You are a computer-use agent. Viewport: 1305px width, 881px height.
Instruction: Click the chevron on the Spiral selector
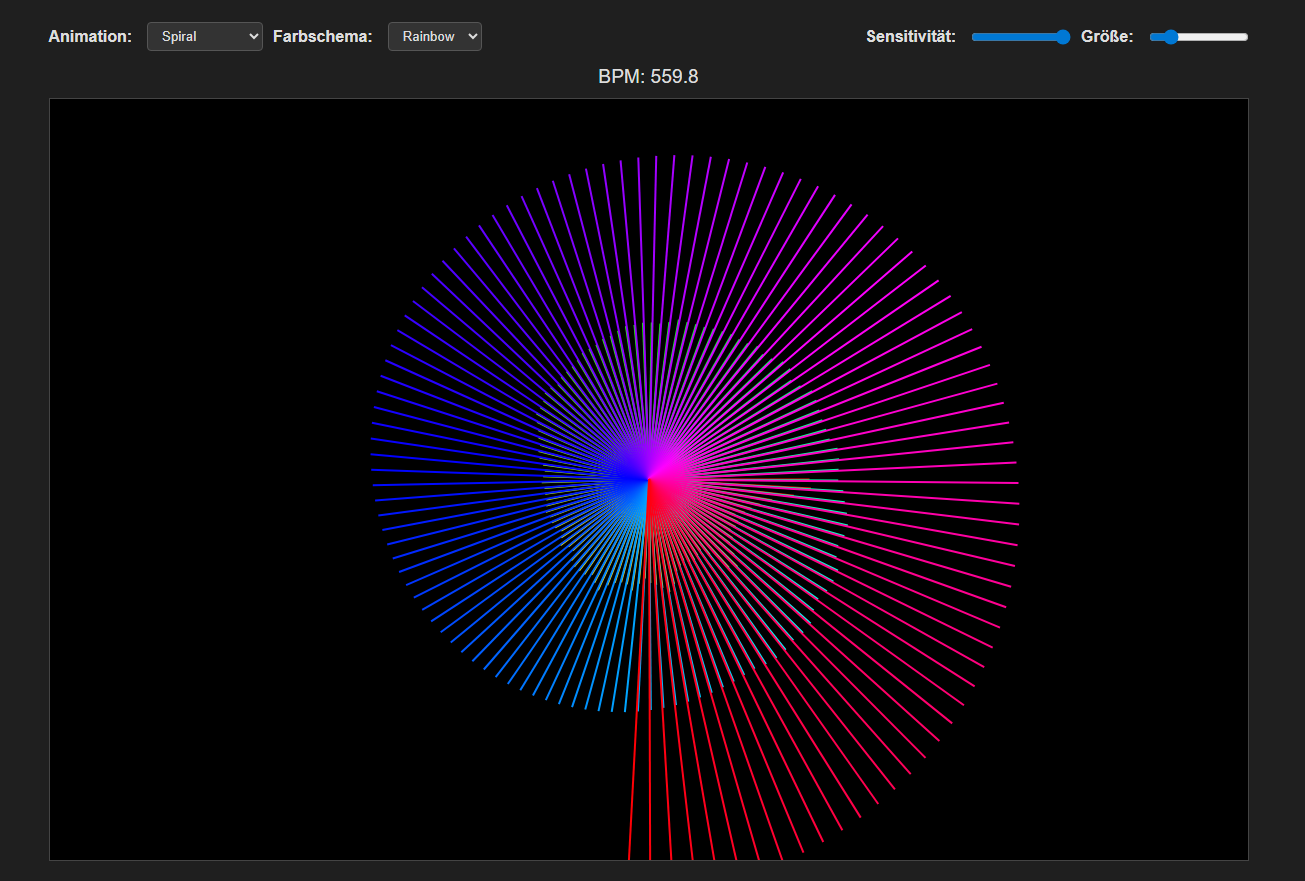[251, 36]
